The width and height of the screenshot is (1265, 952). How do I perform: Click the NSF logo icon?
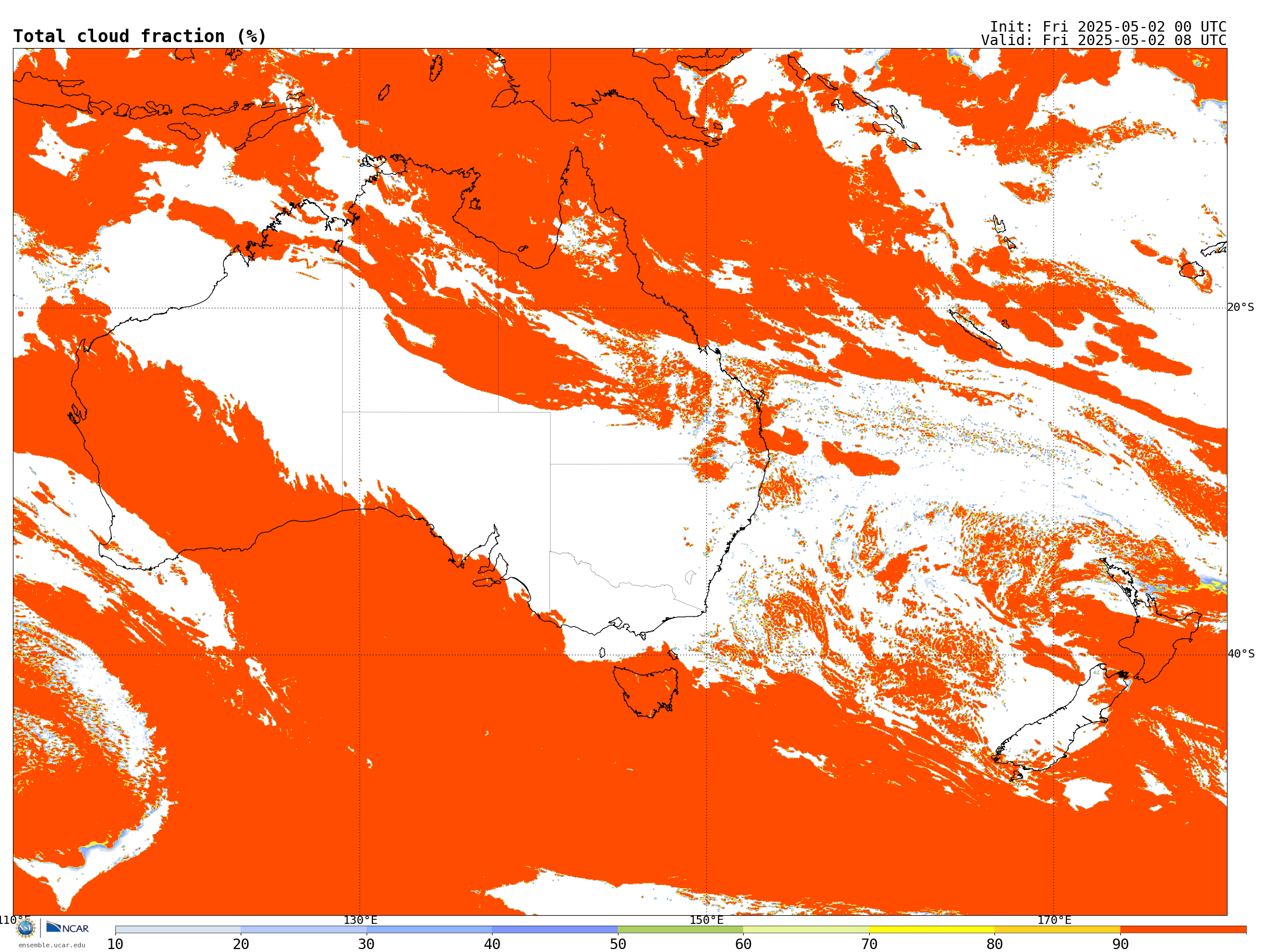[x=25, y=928]
